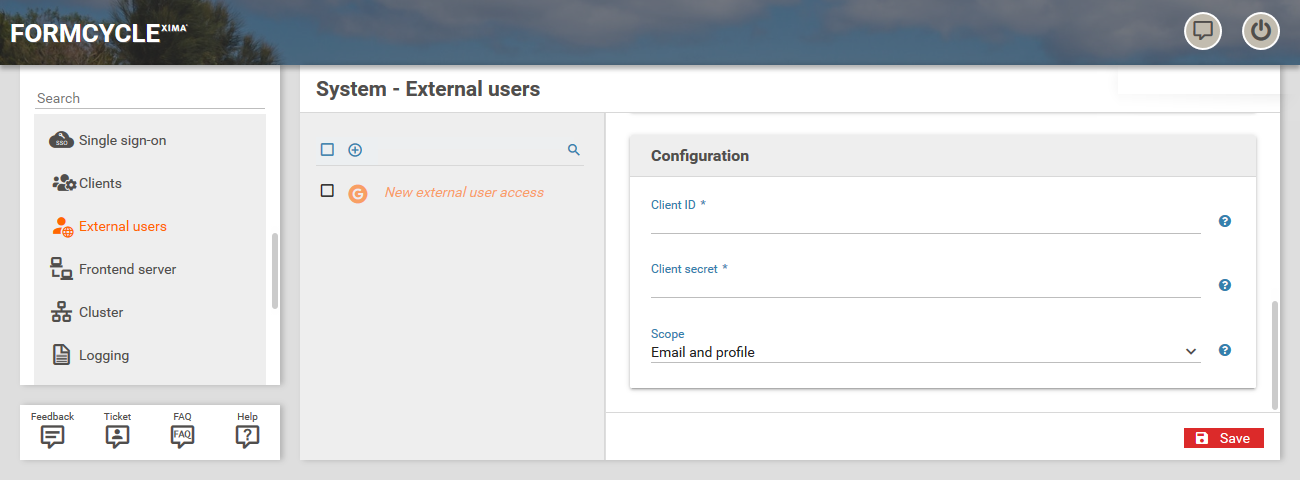The height and width of the screenshot is (480, 1300).
Task: Go to Clients menu item
Action: pyautogui.click(x=100, y=184)
